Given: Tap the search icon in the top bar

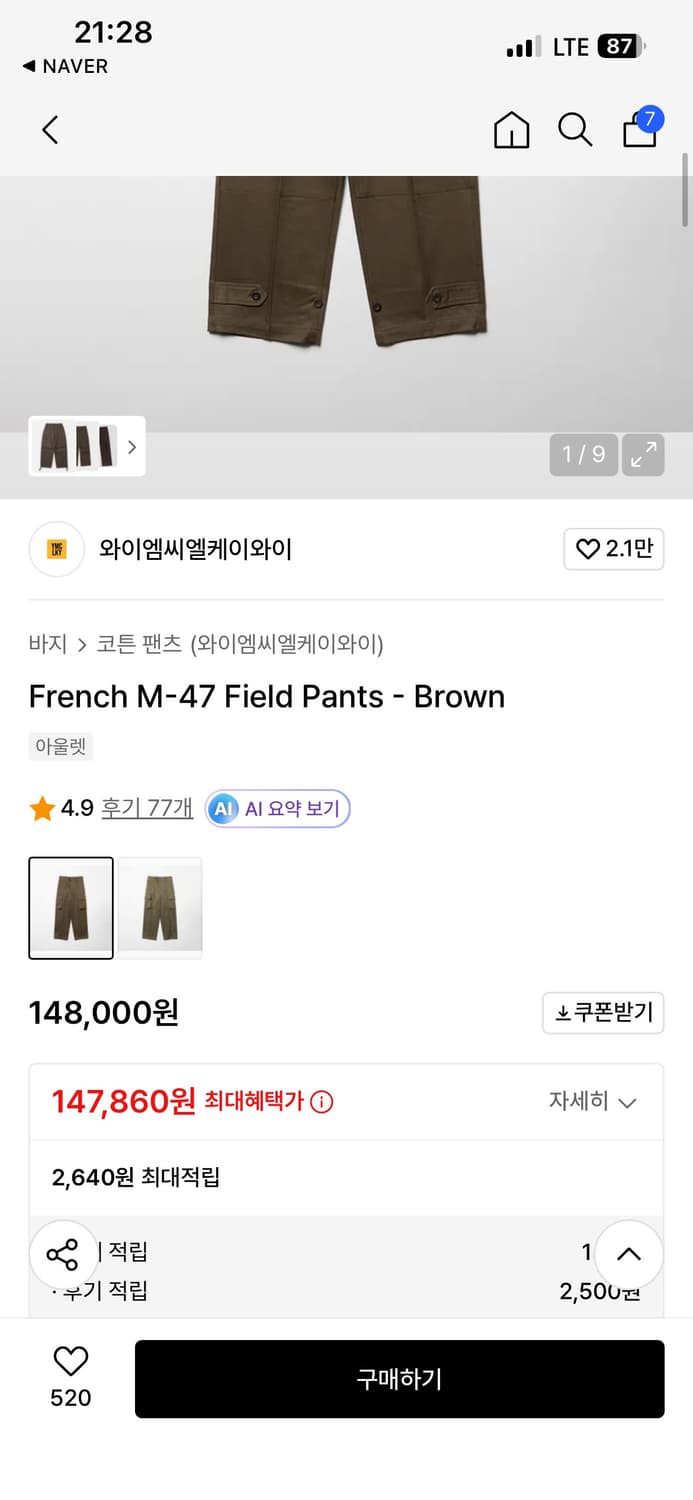Looking at the screenshot, I should point(575,130).
